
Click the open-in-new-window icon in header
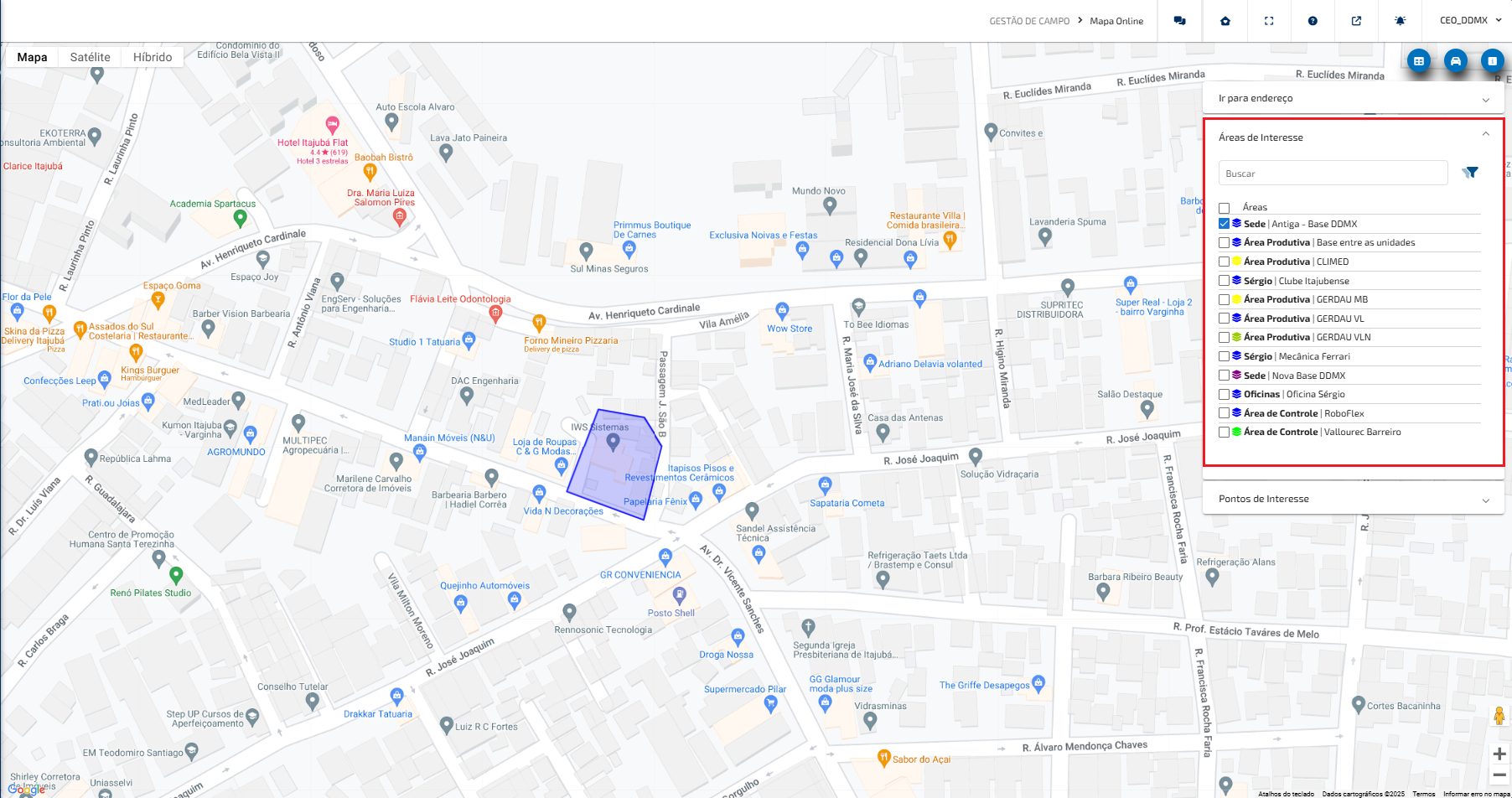coord(1356,21)
